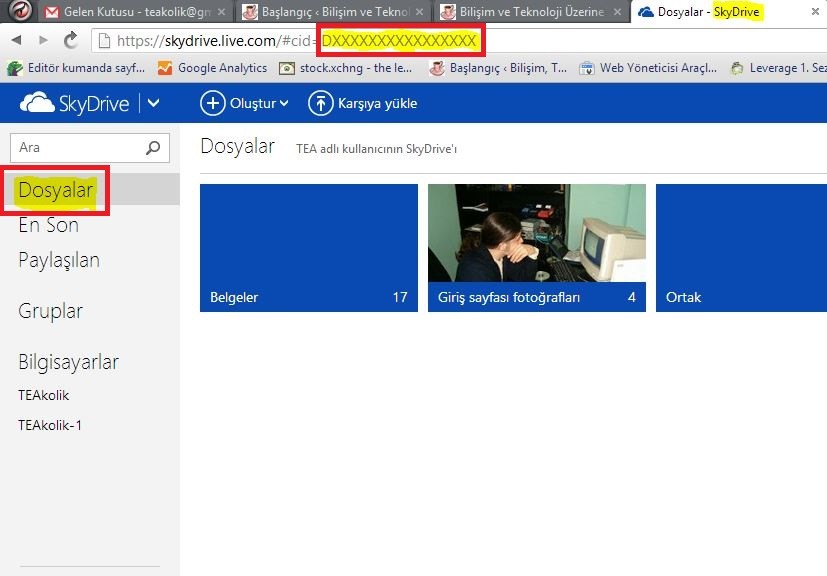Close the Gelen Kutusu tab
Image resolution: width=827 pixels, height=576 pixels.
click(222, 12)
